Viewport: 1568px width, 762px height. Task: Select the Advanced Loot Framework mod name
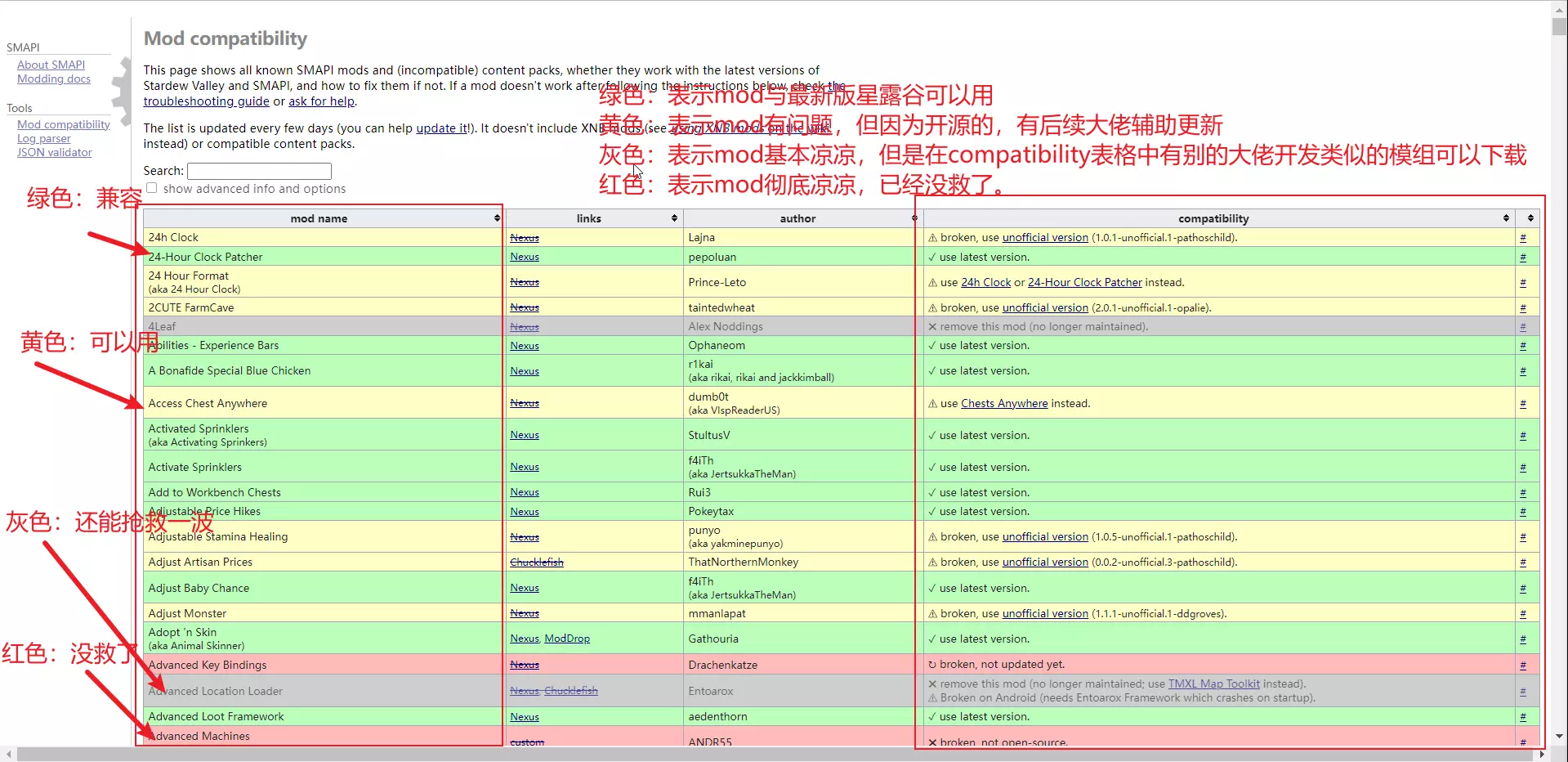(x=216, y=717)
